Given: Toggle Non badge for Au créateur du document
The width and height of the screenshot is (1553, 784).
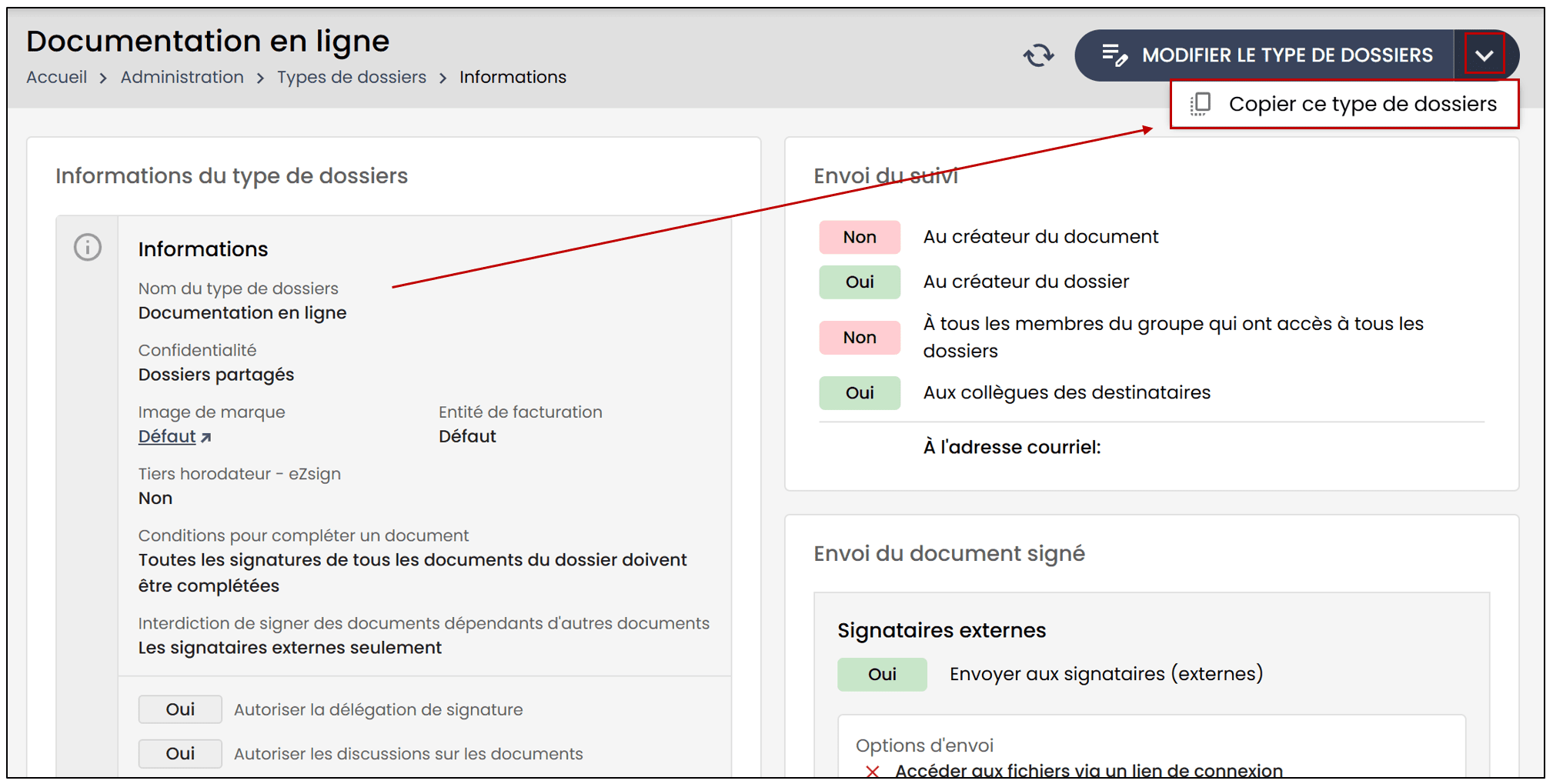Looking at the screenshot, I should 859,237.
